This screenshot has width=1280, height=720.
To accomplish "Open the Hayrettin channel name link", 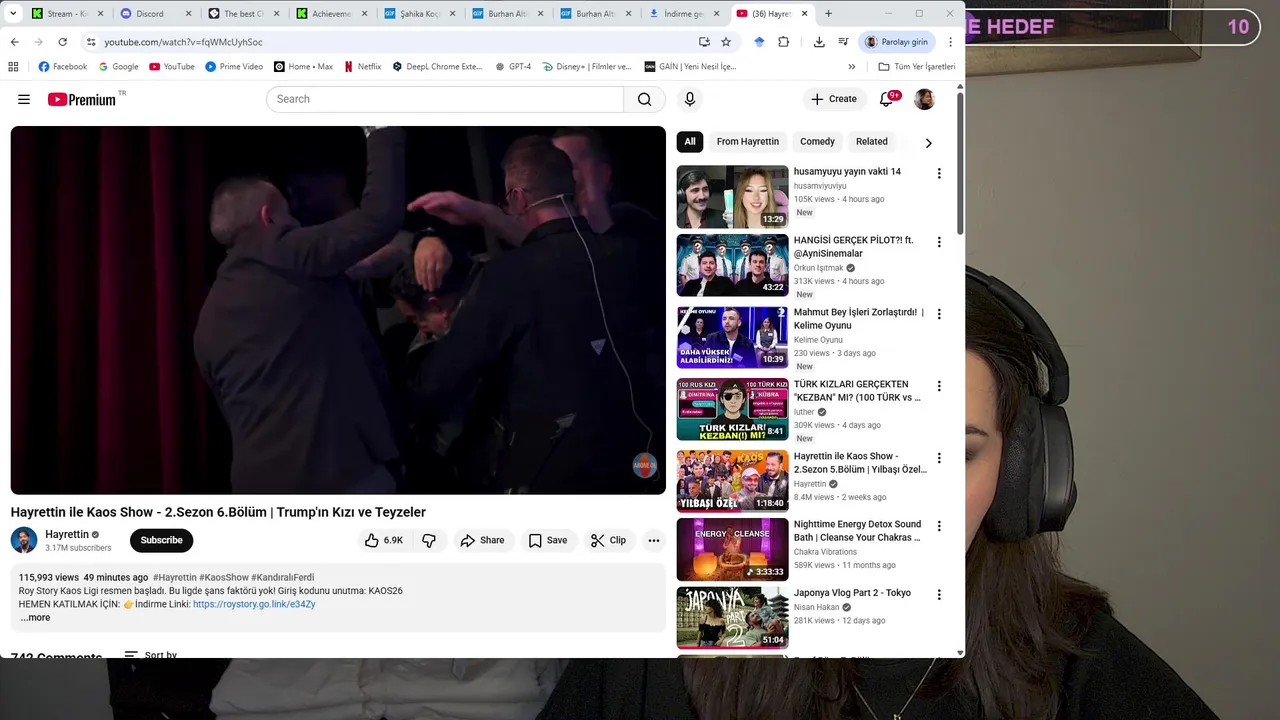I will coord(67,534).
